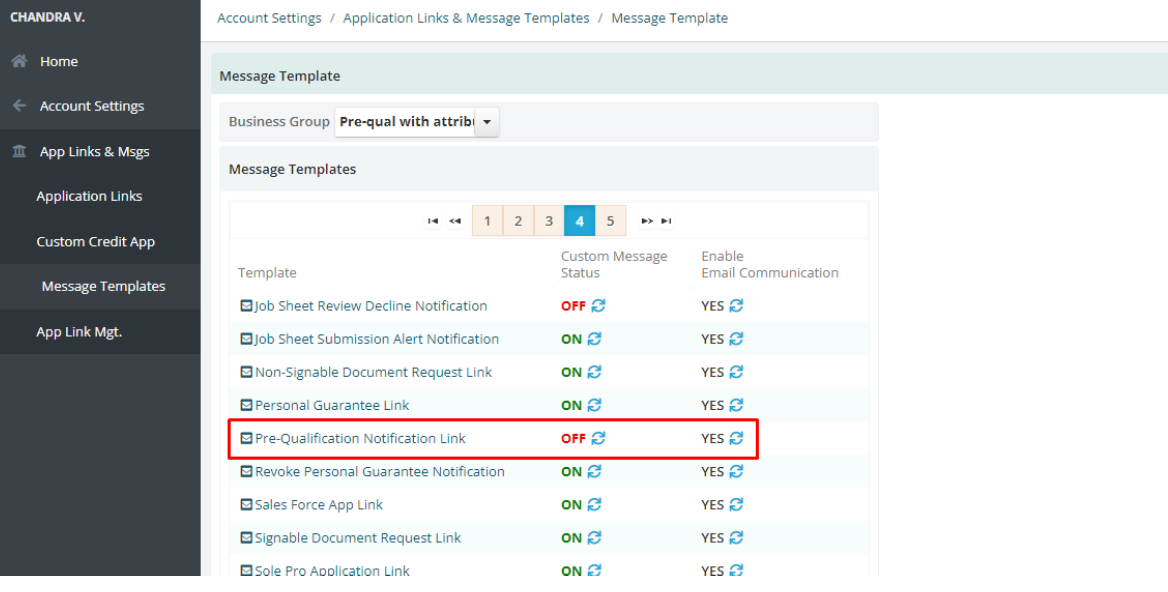Toggle email communication for Revoke Personal Guarantee Notification

736,471
